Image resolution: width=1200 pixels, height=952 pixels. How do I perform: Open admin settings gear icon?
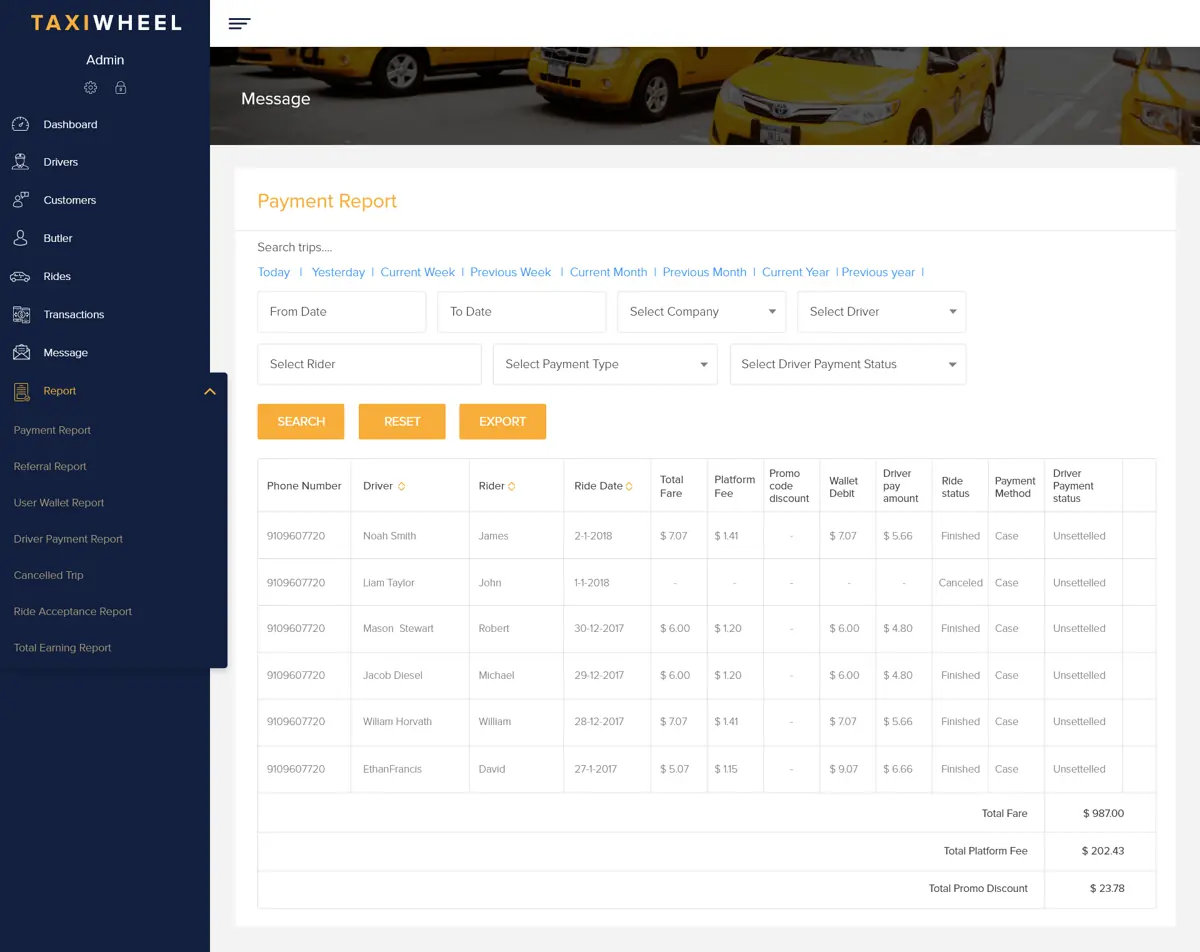pos(91,88)
